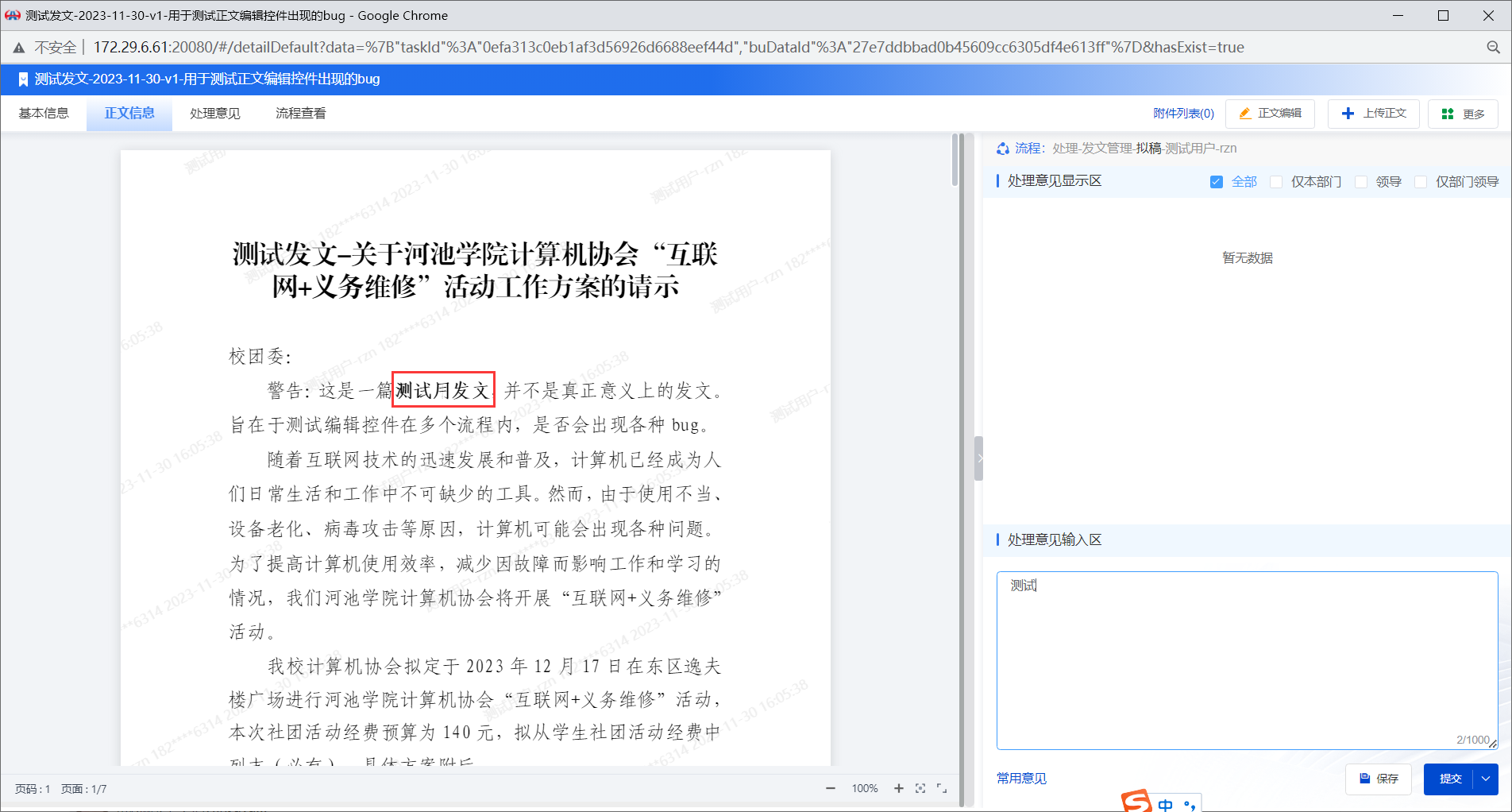Click the green grid icon on 更多
Image resolution: width=1512 pixels, height=812 pixels.
[1448, 114]
